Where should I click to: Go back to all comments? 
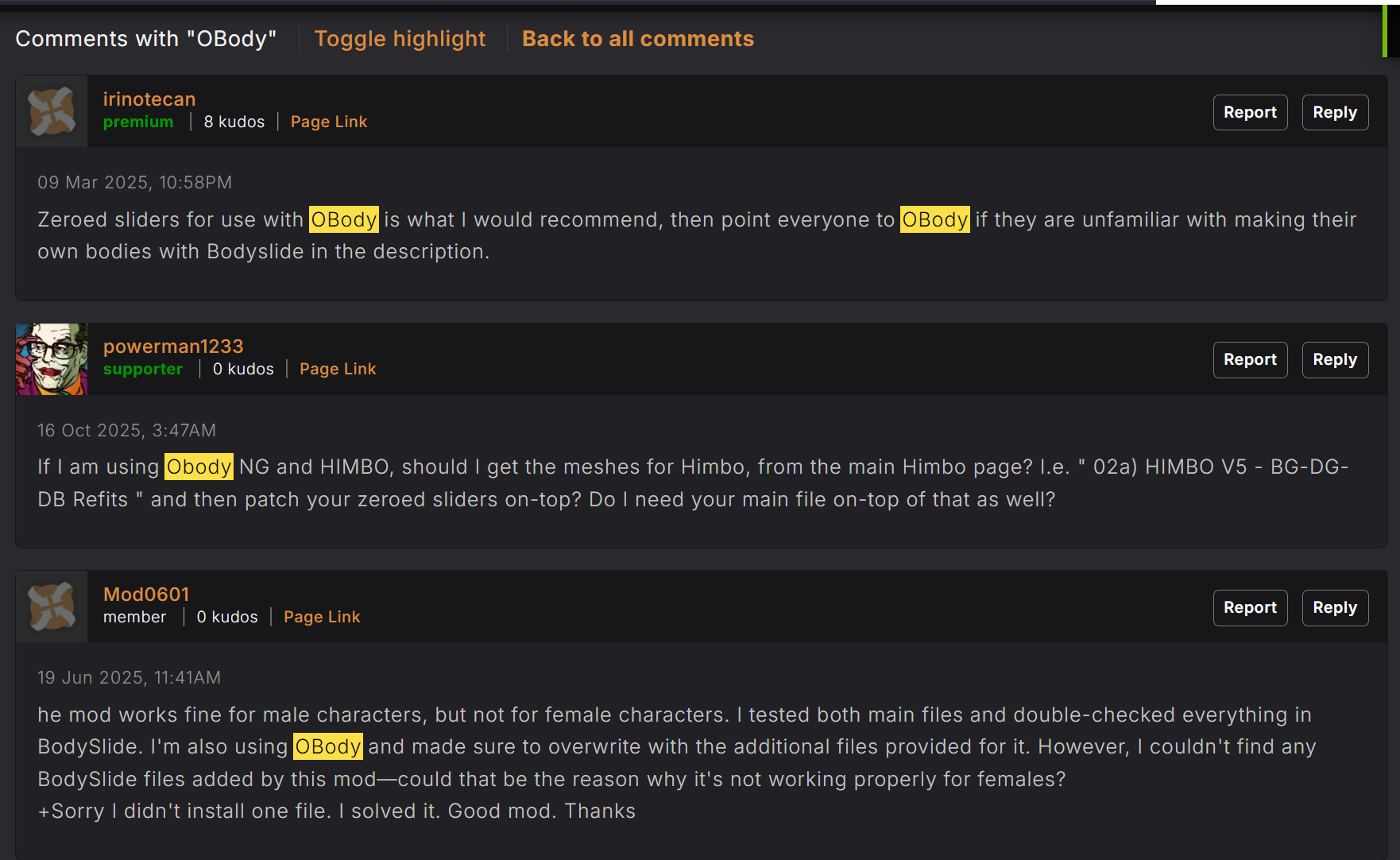point(638,39)
